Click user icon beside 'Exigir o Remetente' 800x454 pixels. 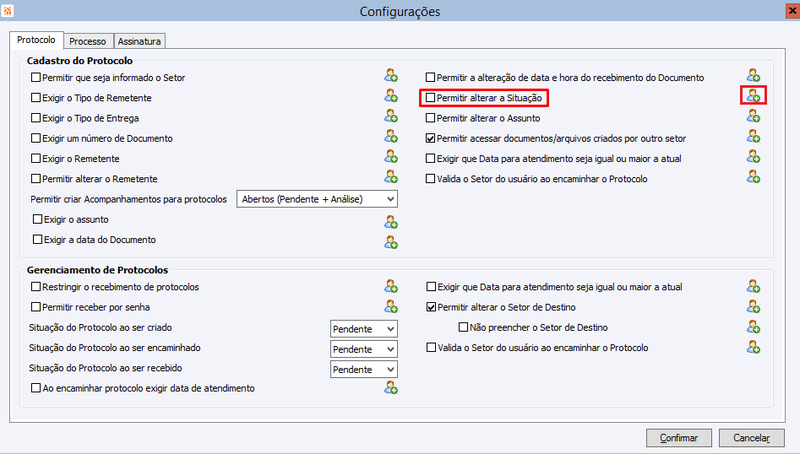391,157
